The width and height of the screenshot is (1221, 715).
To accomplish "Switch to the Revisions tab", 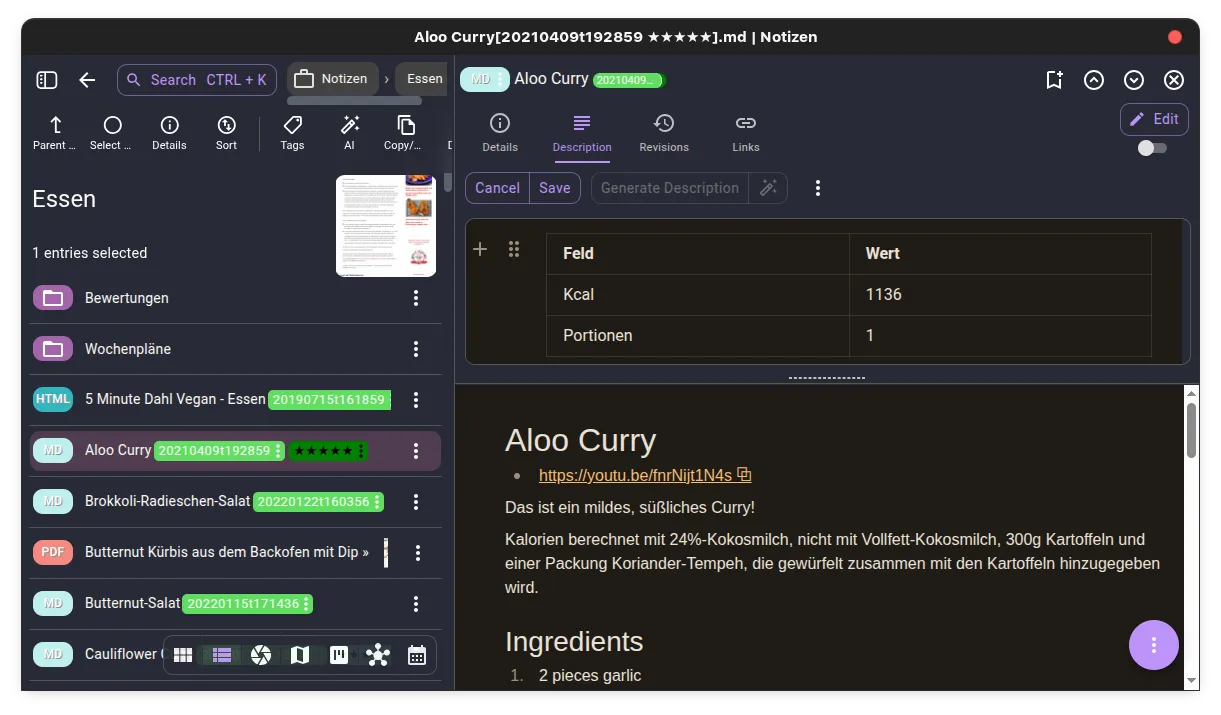I will [x=664, y=132].
